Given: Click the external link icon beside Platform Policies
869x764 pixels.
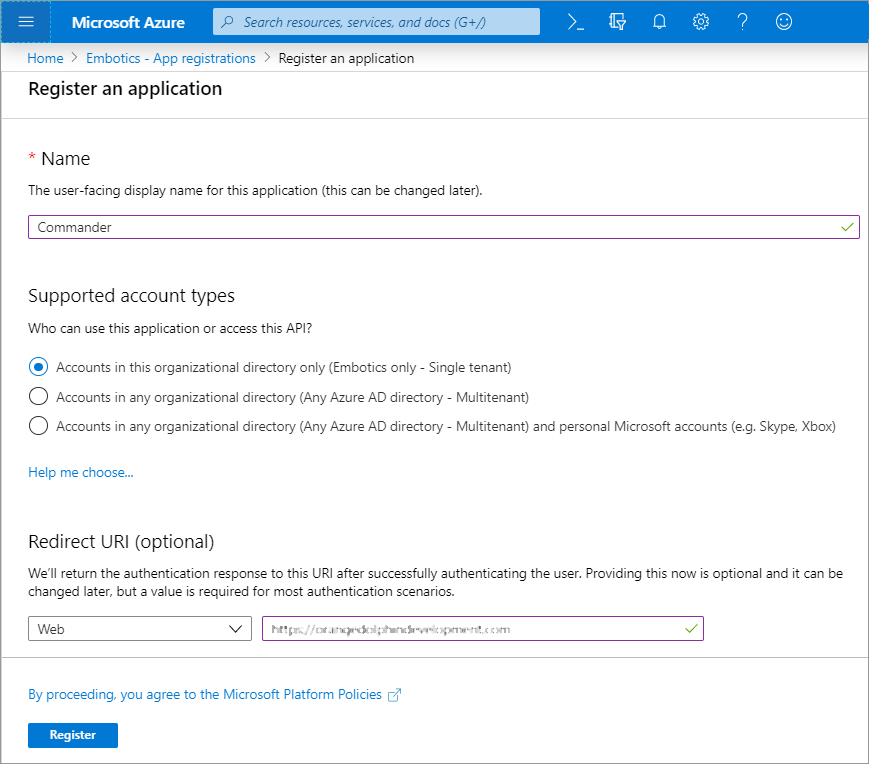Looking at the screenshot, I should click(x=394, y=695).
